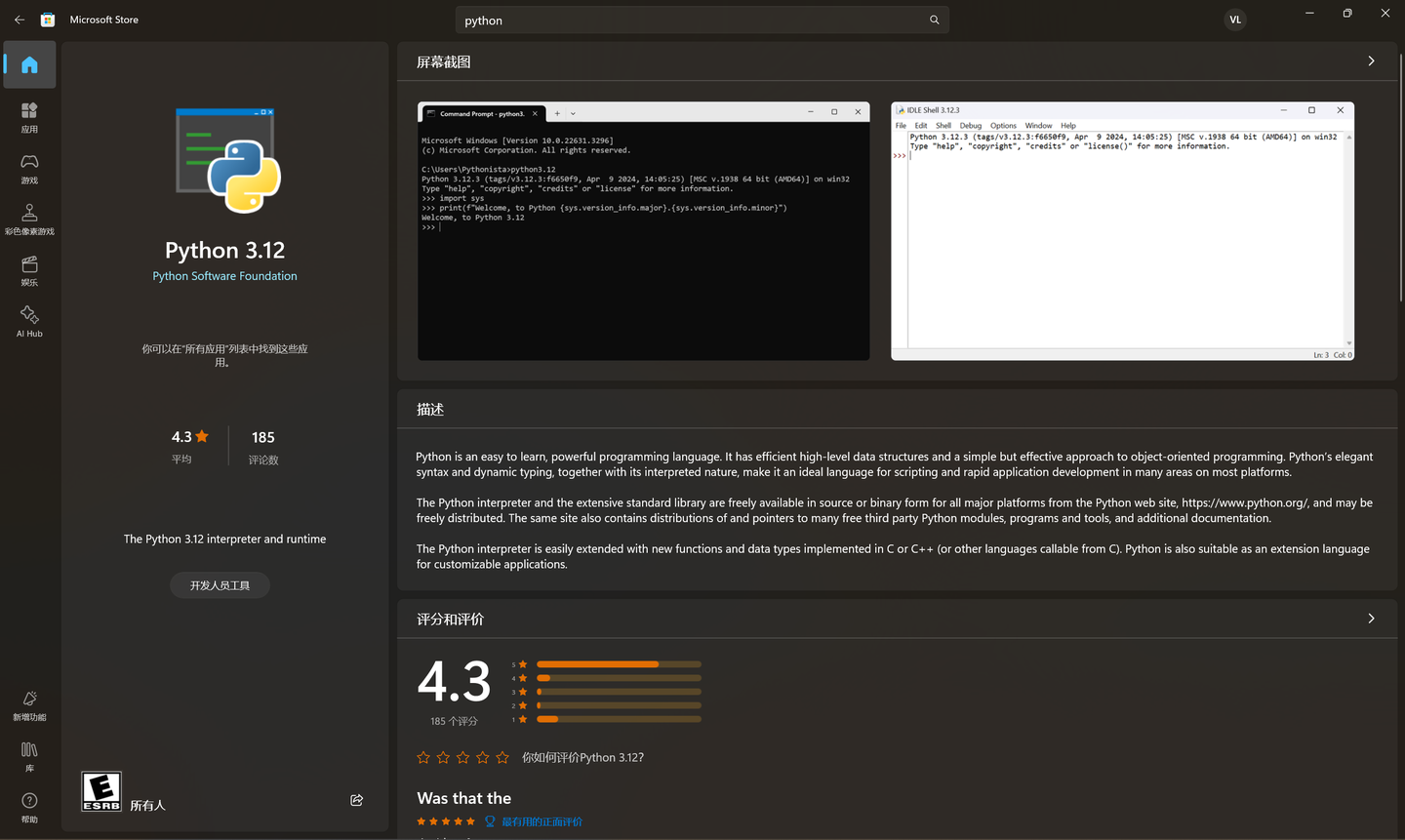The width and height of the screenshot is (1405, 840).
Task: Click the Python Software Foundation link
Action: click(224, 276)
